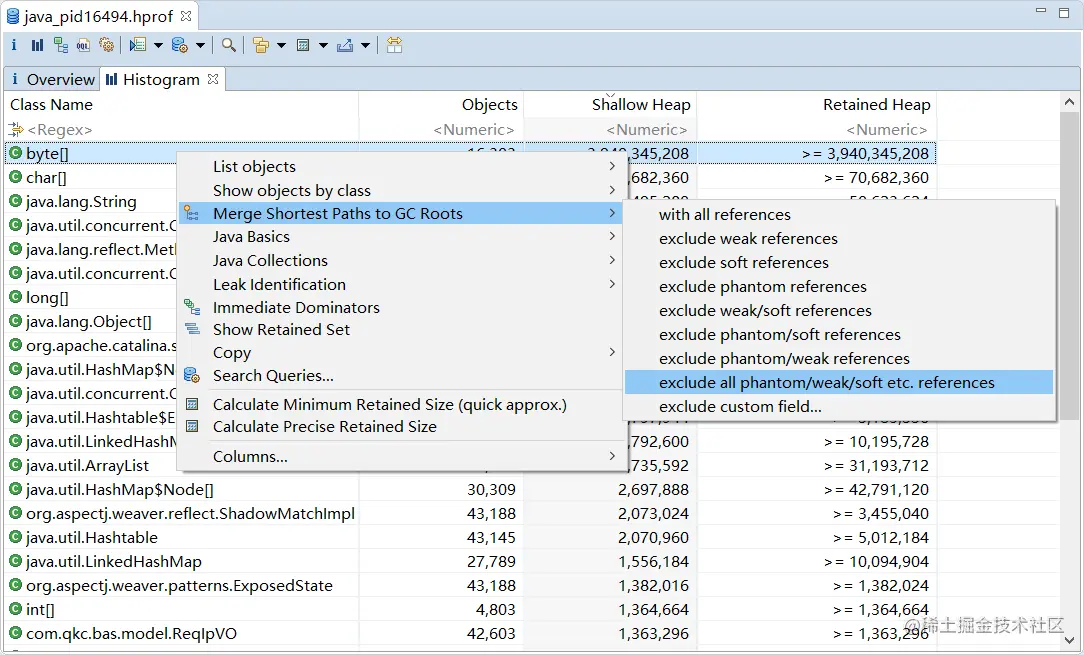Click the compare tables toolbar icon

(x=394, y=45)
